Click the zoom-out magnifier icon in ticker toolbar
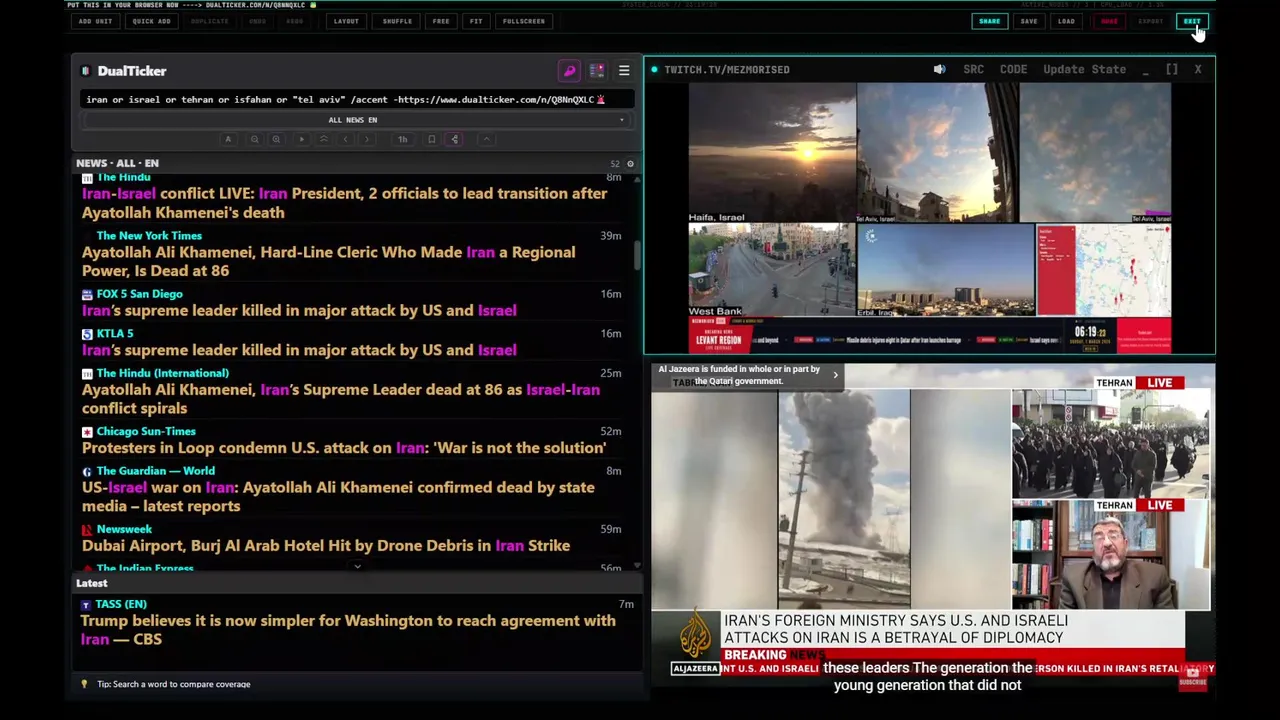This screenshot has width=1280, height=720. 254,139
